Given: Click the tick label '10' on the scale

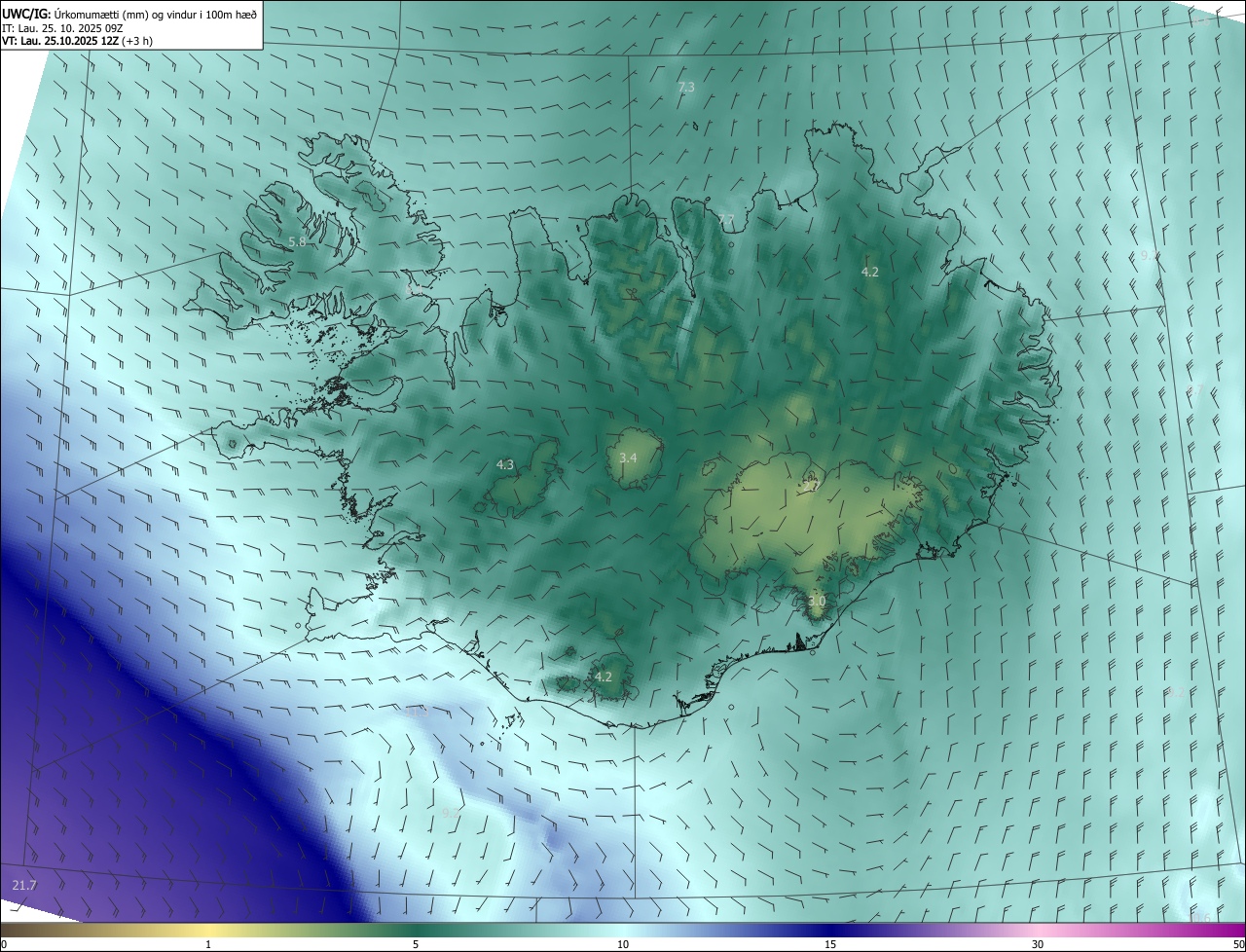Looking at the screenshot, I should pos(623,945).
